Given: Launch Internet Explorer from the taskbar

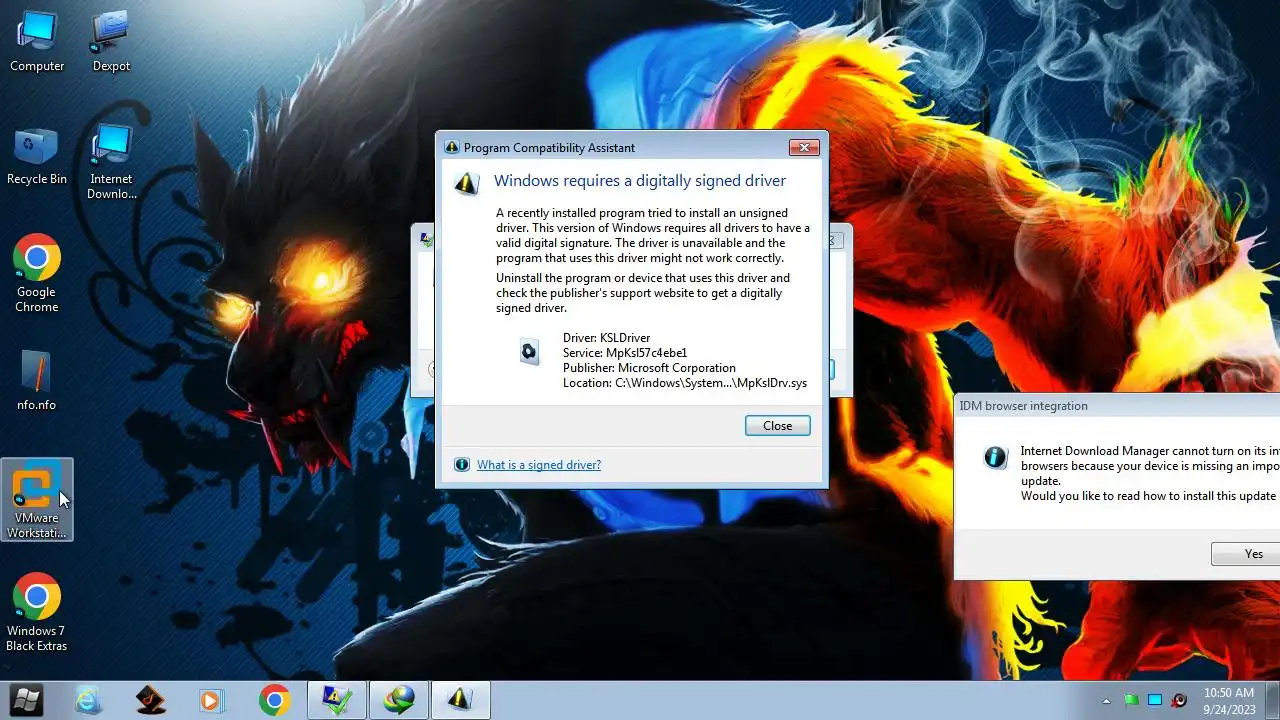Looking at the screenshot, I should click(x=88, y=700).
